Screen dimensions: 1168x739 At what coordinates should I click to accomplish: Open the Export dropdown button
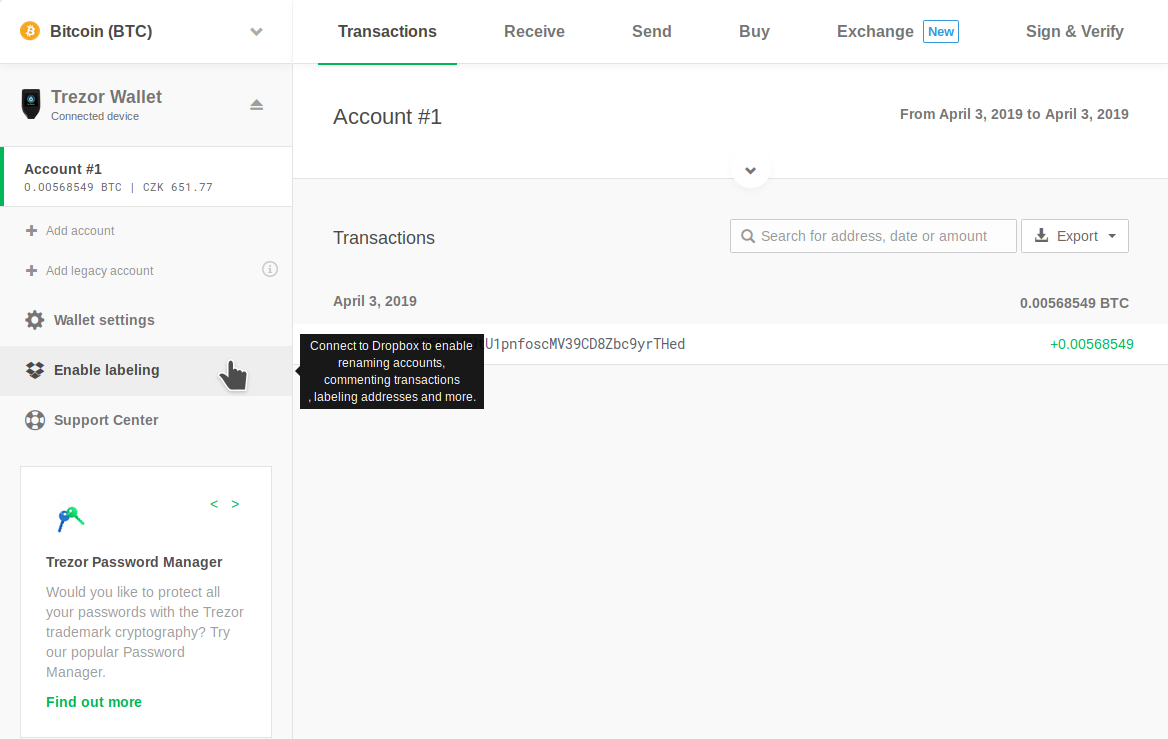[1075, 236]
